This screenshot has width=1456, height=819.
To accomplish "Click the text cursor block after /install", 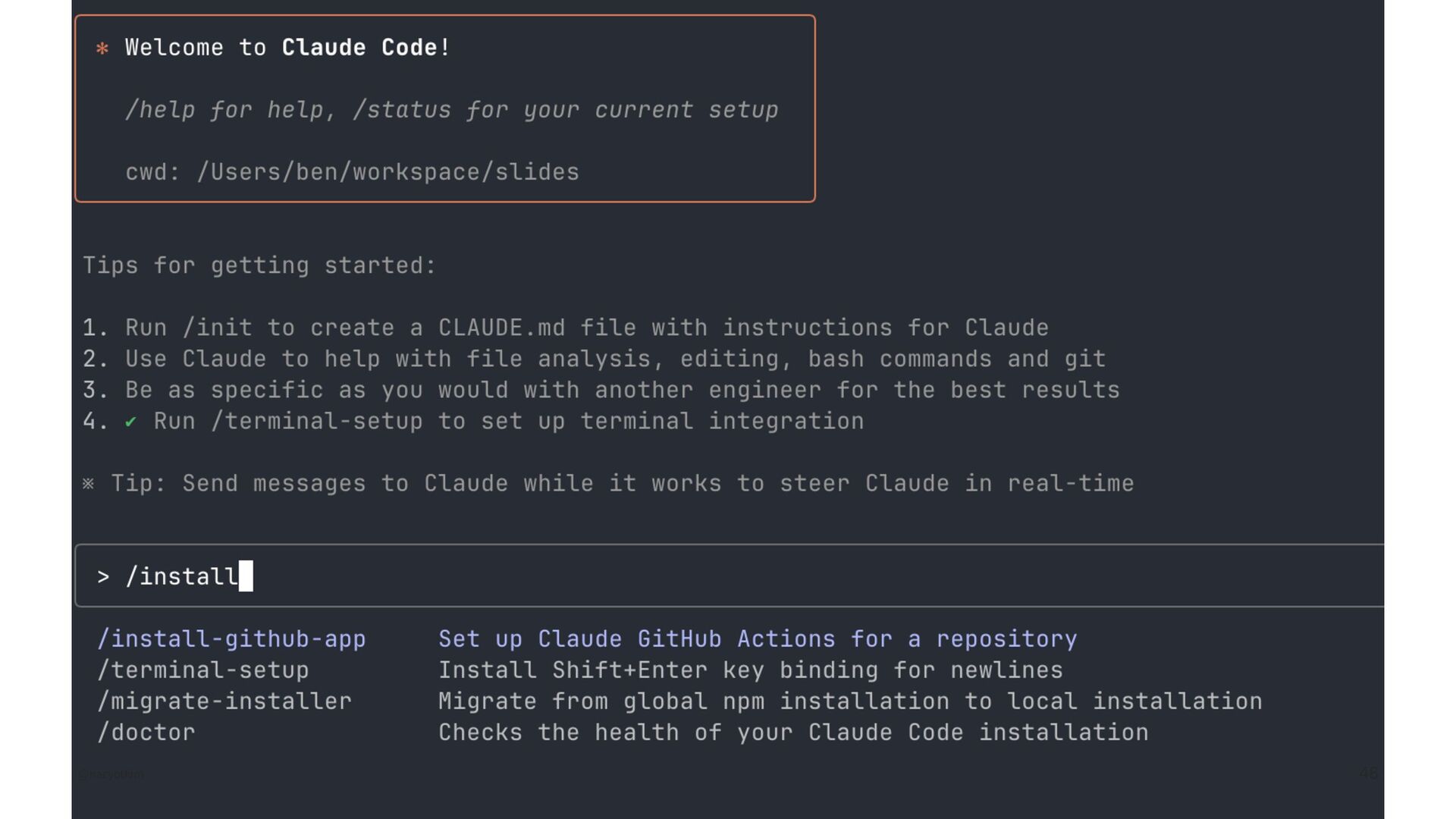I will click(246, 576).
